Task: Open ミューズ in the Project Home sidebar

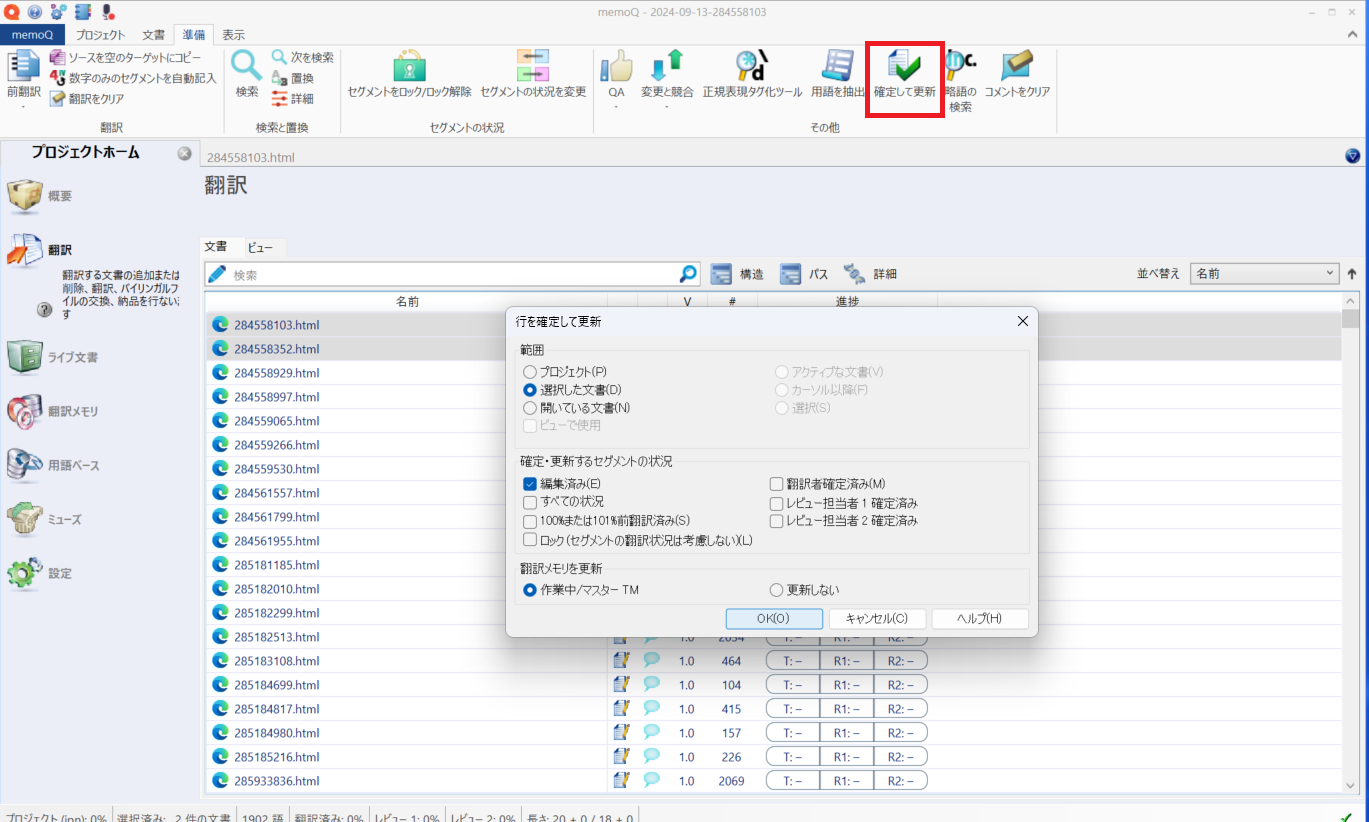Action: point(44,519)
